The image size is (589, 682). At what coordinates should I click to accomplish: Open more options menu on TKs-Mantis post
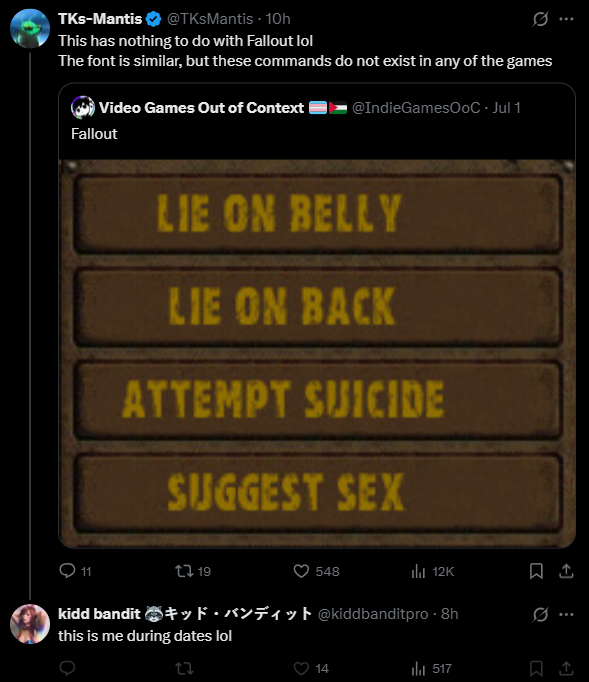point(566,19)
